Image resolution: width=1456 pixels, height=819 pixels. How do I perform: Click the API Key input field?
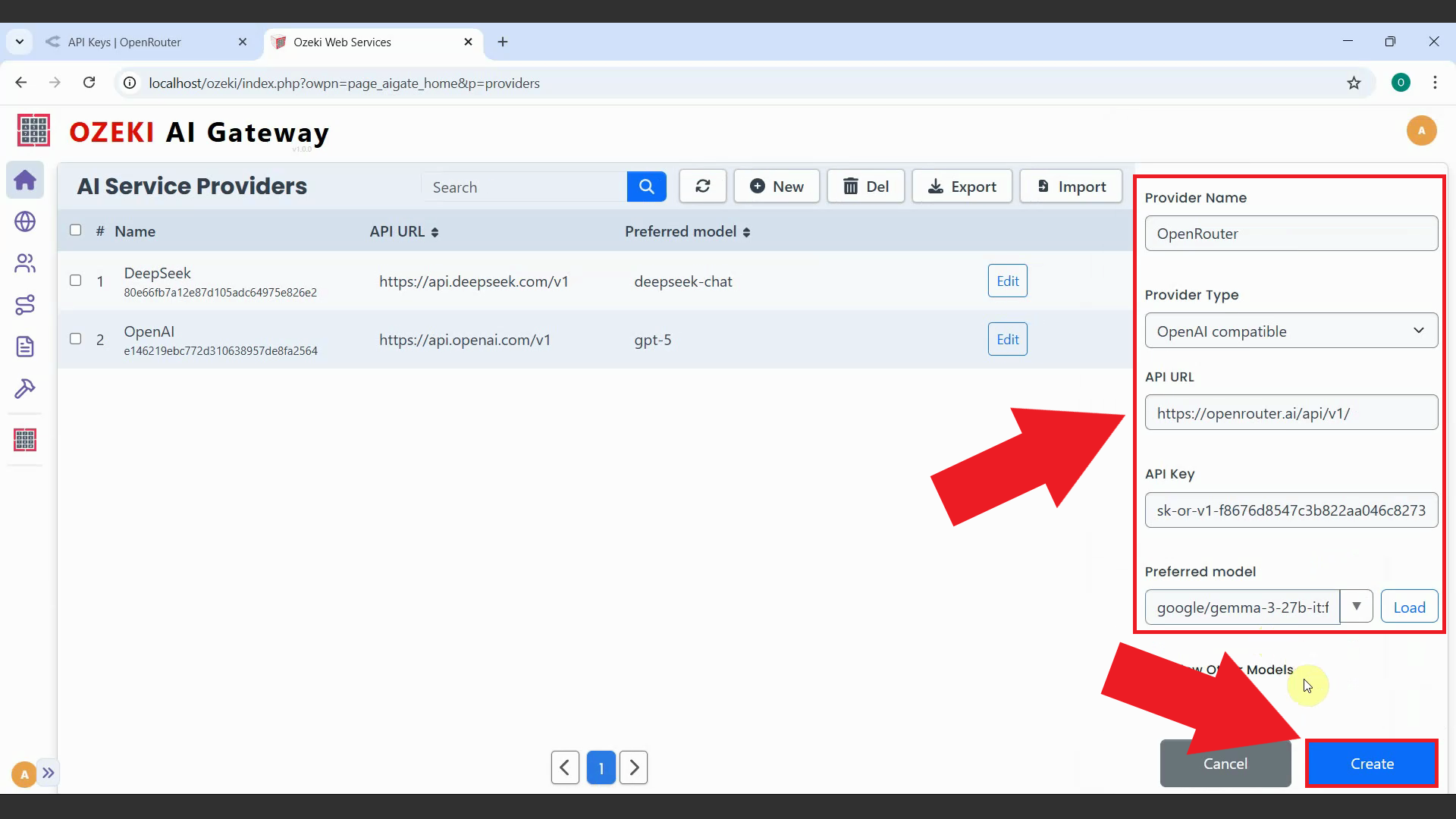point(1291,510)
